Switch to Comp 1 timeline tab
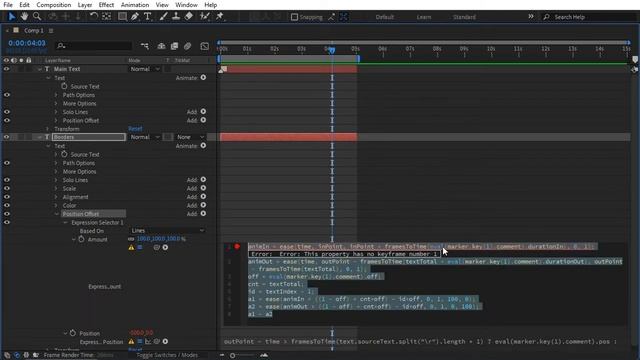 [x=33, y=31]
